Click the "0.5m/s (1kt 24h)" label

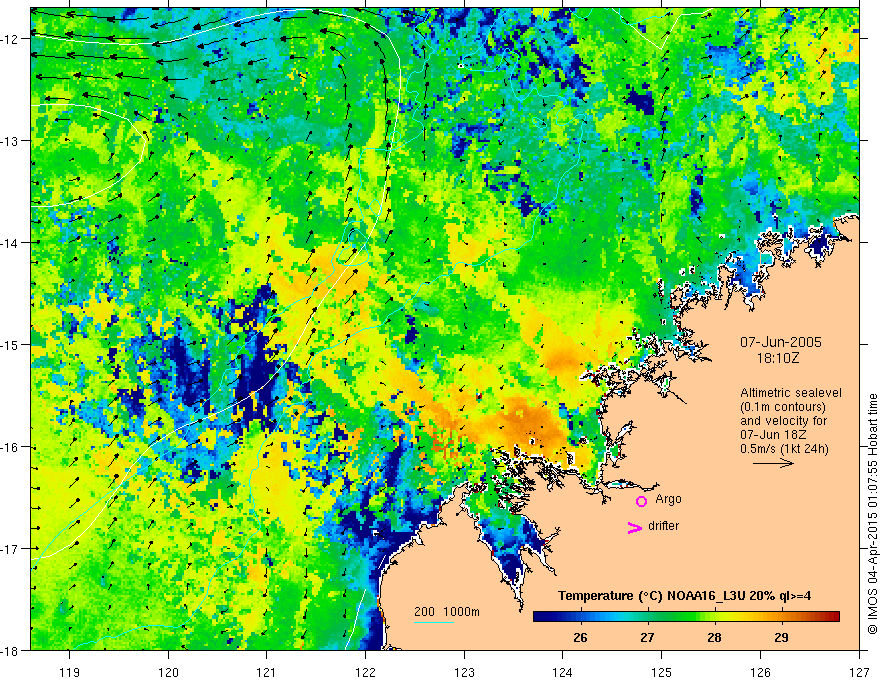click(784, 449)
